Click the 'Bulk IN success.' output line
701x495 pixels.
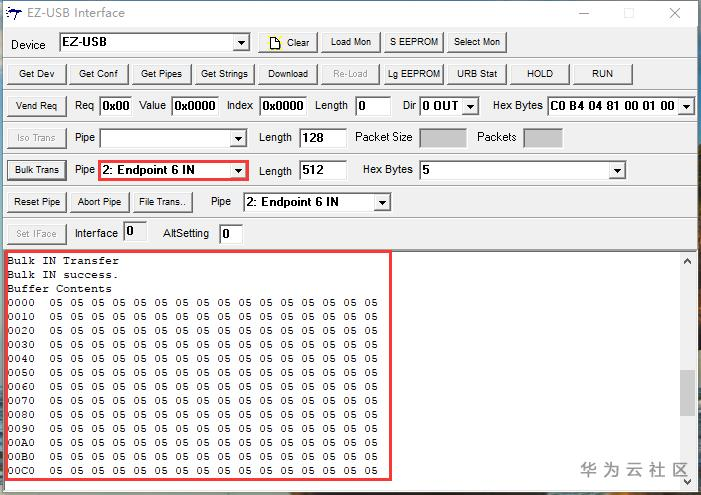[x=63, y=275]
